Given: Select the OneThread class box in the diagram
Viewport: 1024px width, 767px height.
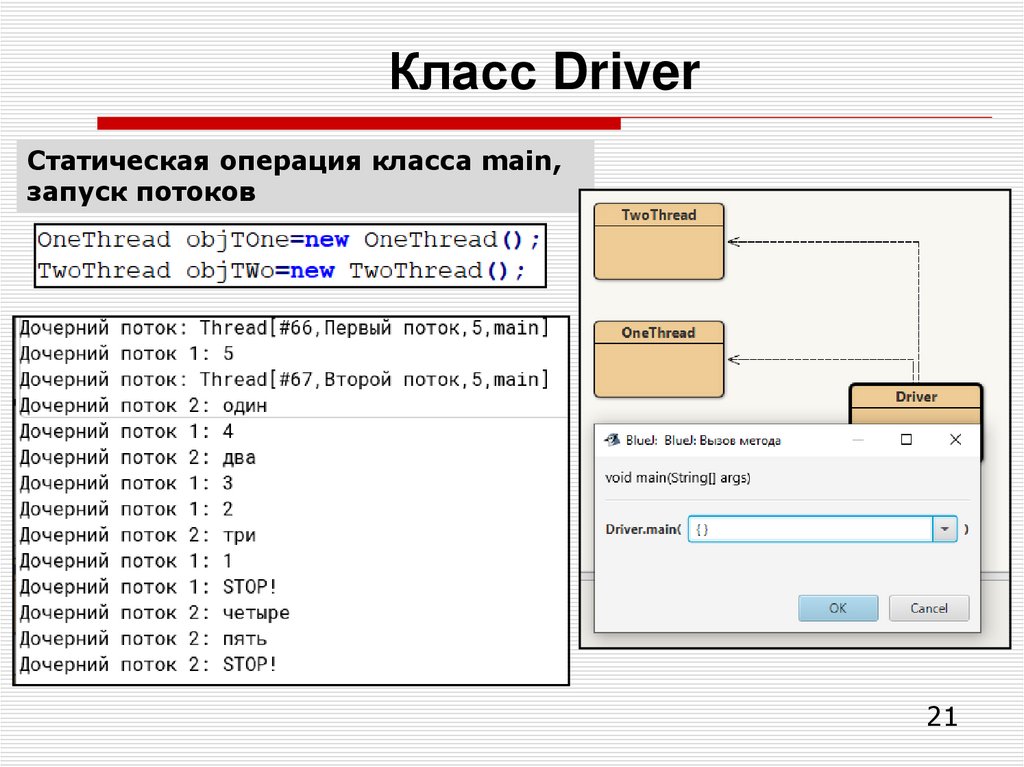Looking at the screenshot, I should (x=658, y=358).
